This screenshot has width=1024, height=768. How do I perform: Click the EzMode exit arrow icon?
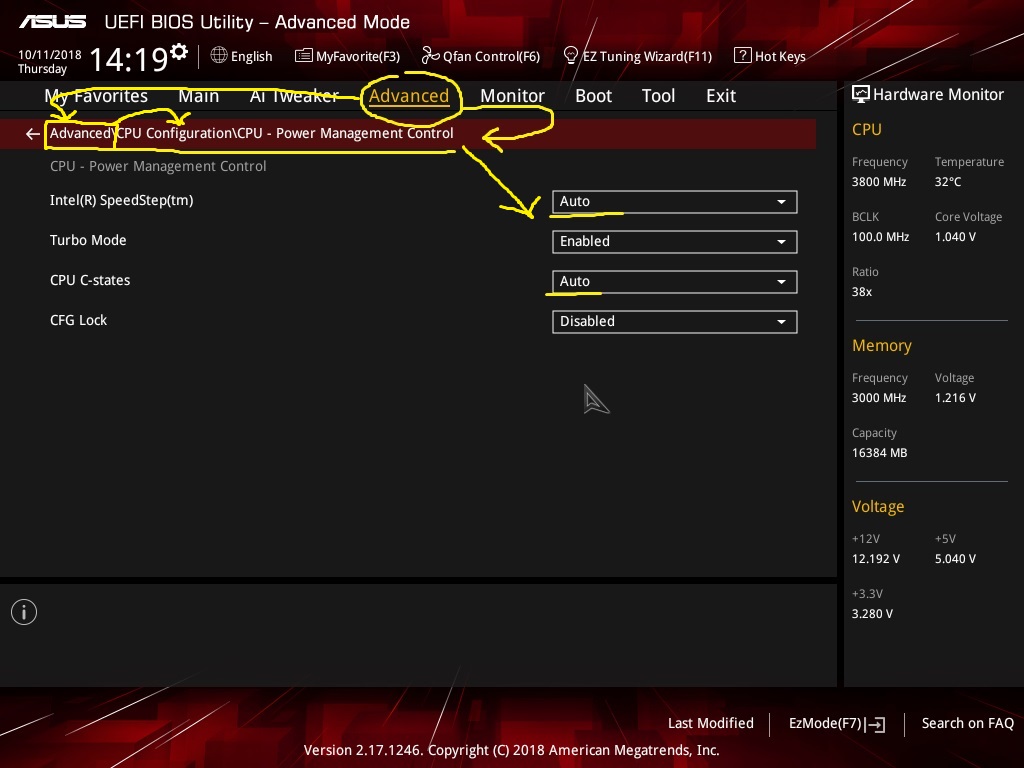pyautogui.click(x=876, y=724)
